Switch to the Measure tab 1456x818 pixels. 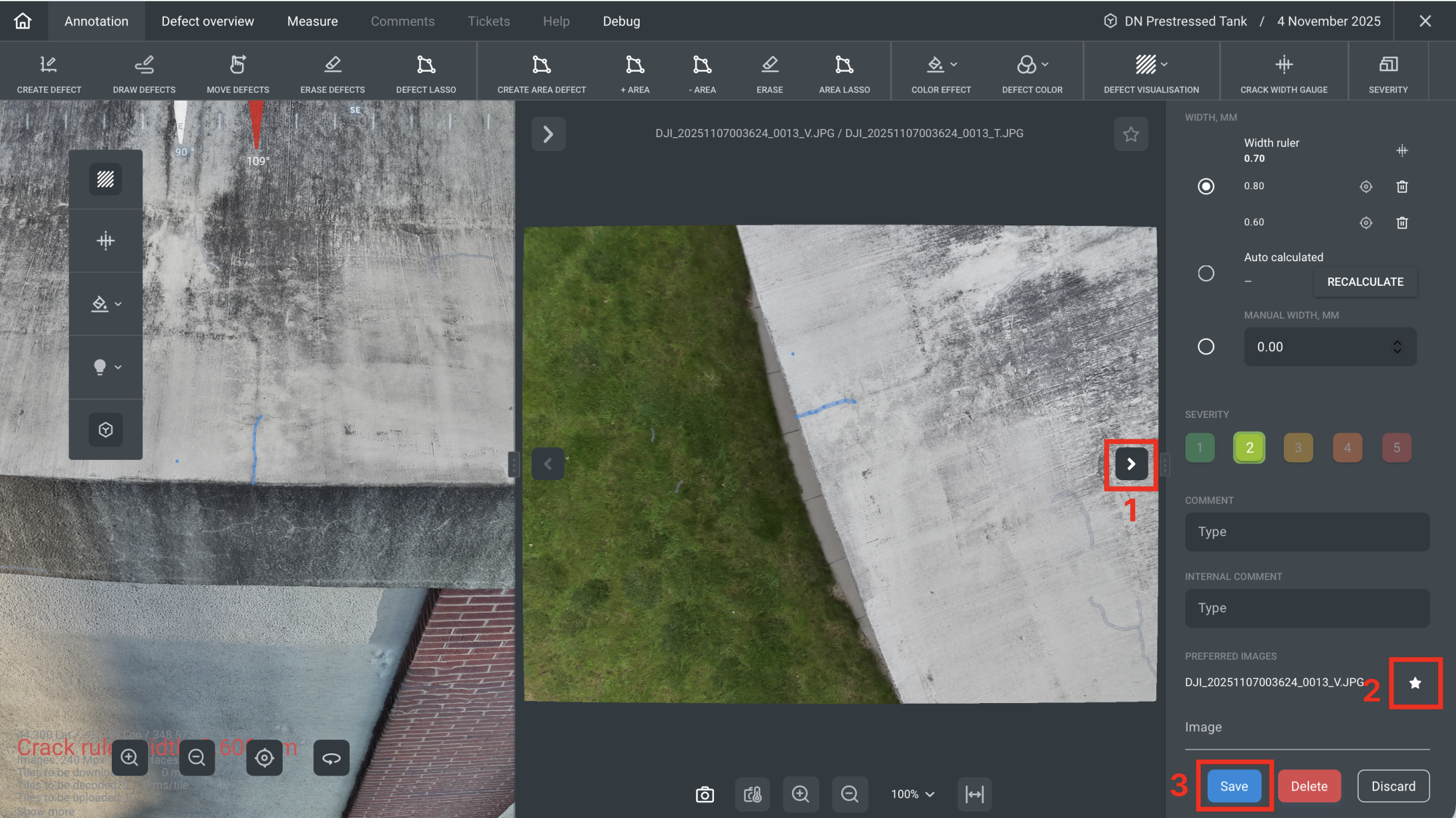[x=312, y=21]
